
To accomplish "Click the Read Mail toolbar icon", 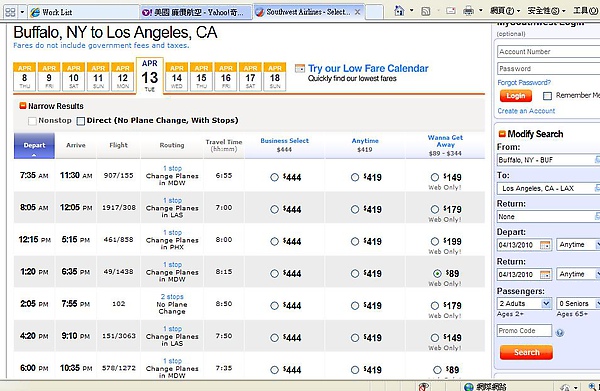I will click(x=451, y=11).
